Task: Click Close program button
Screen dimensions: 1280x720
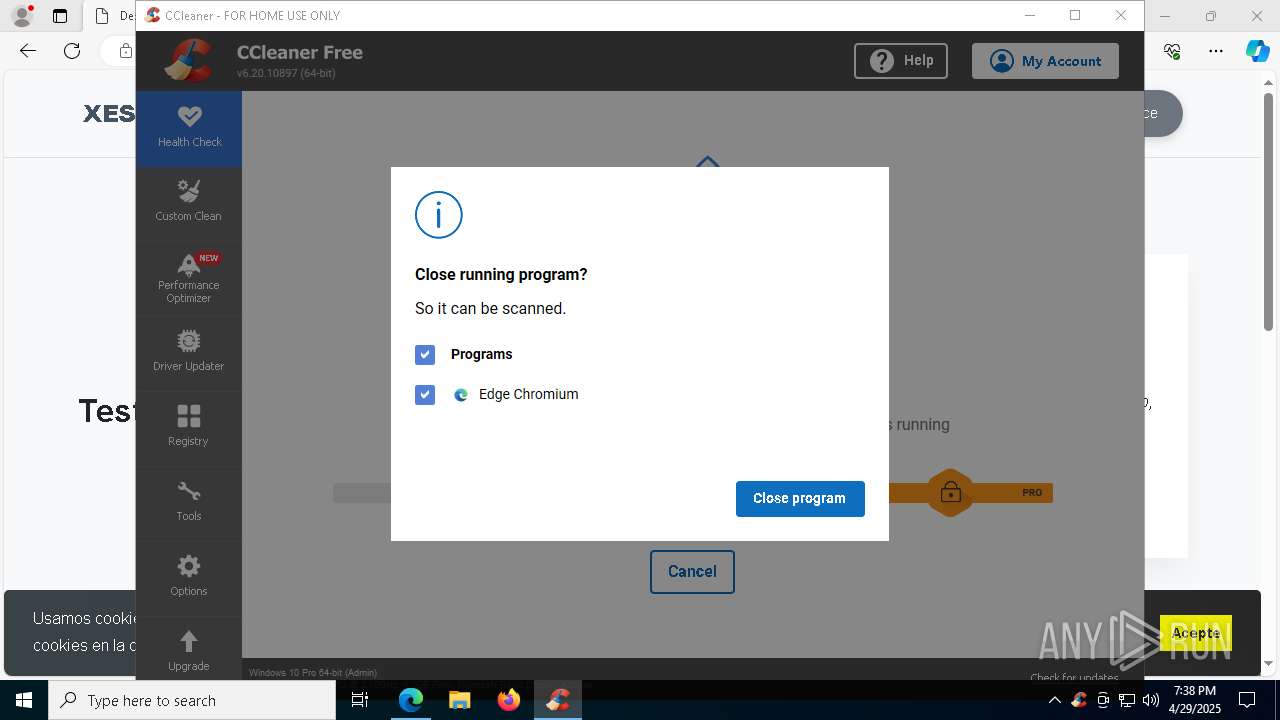Action: [800, 499]
